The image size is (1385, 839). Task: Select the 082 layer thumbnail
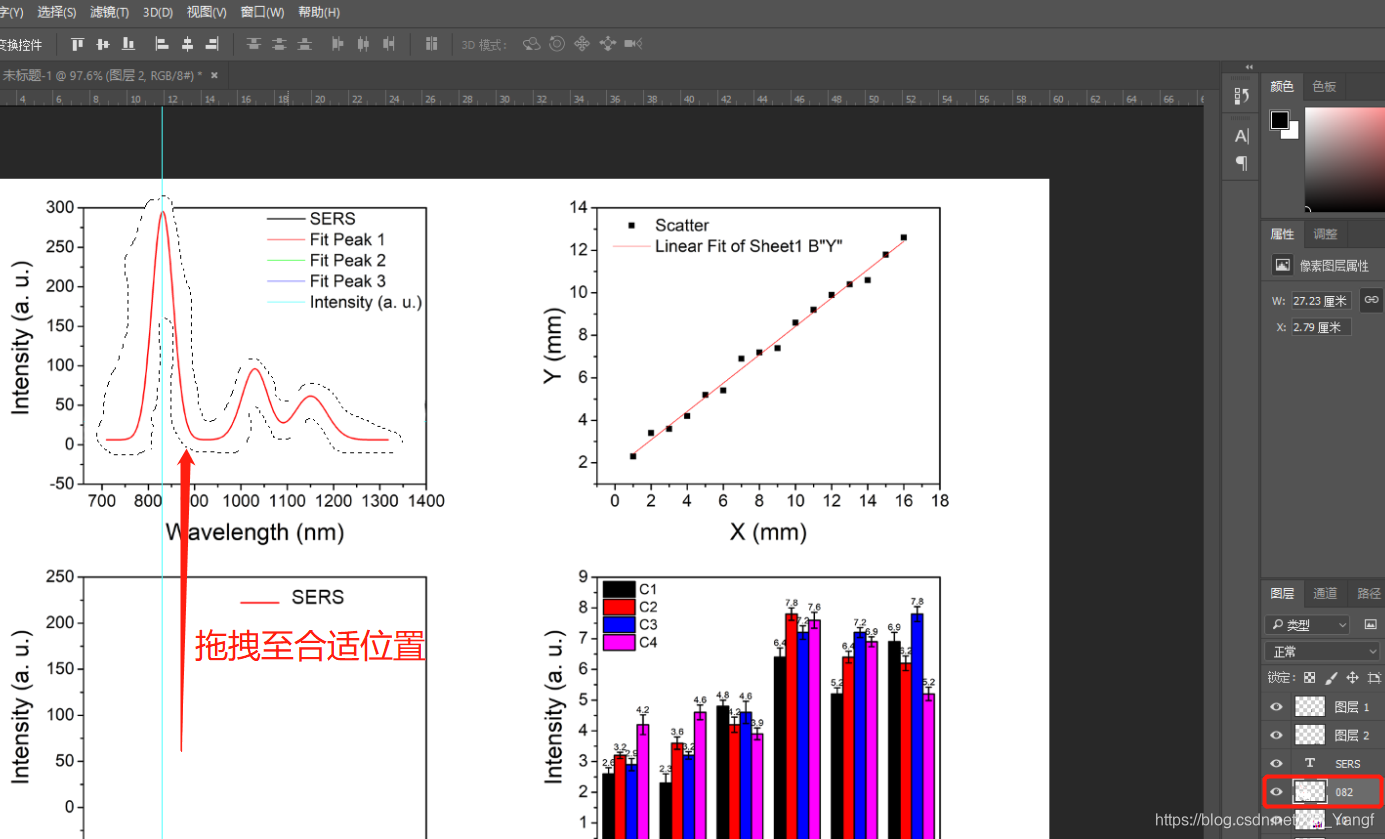(1310, 791)
